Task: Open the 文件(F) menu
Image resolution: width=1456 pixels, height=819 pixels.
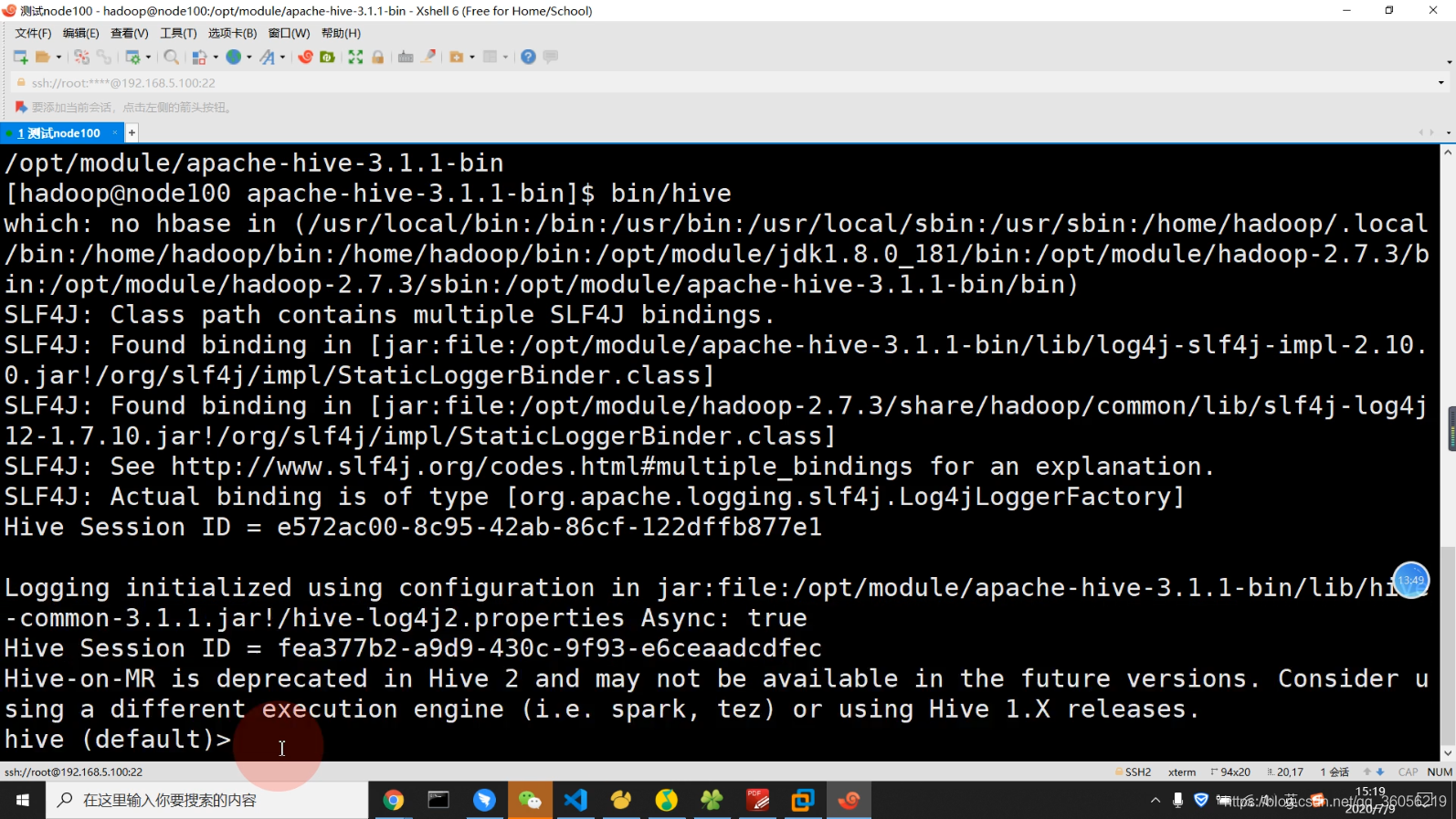Action: coord(33,33)
